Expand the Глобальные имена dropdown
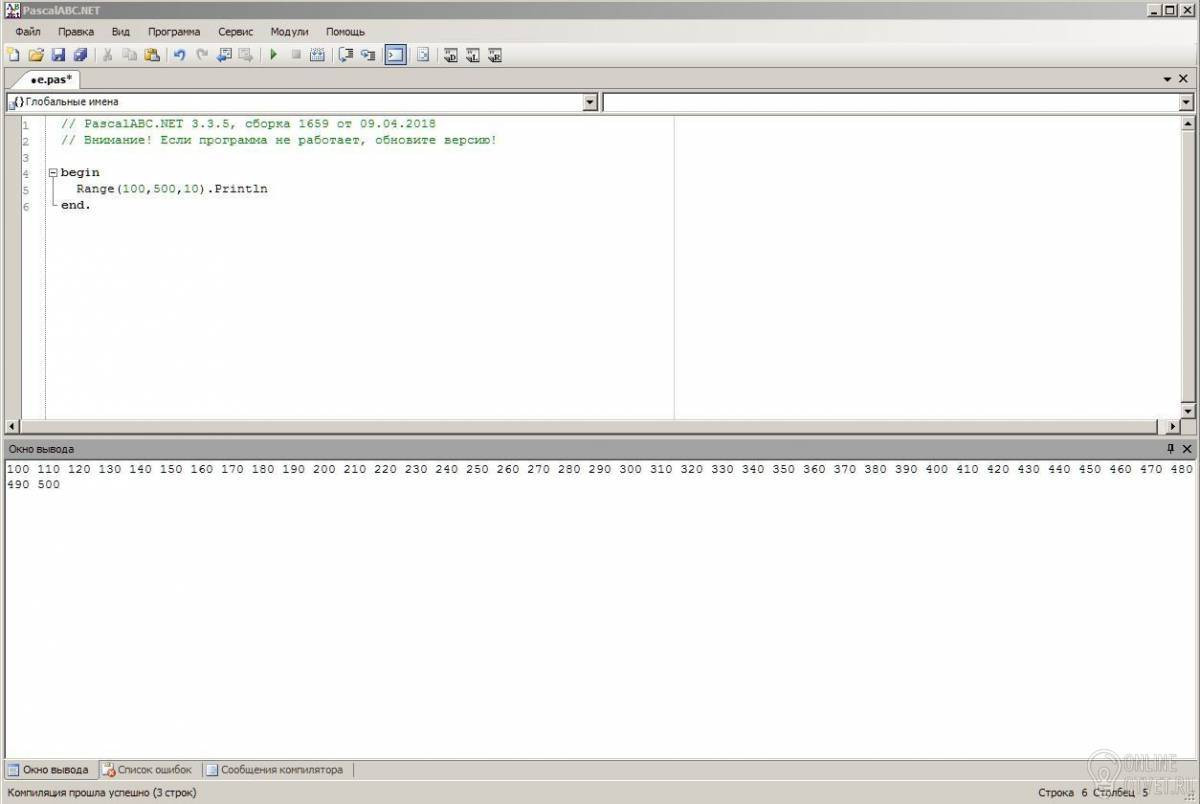Image resolution: width=1200 pixels, height=804 pixels. tap(590, 102)
